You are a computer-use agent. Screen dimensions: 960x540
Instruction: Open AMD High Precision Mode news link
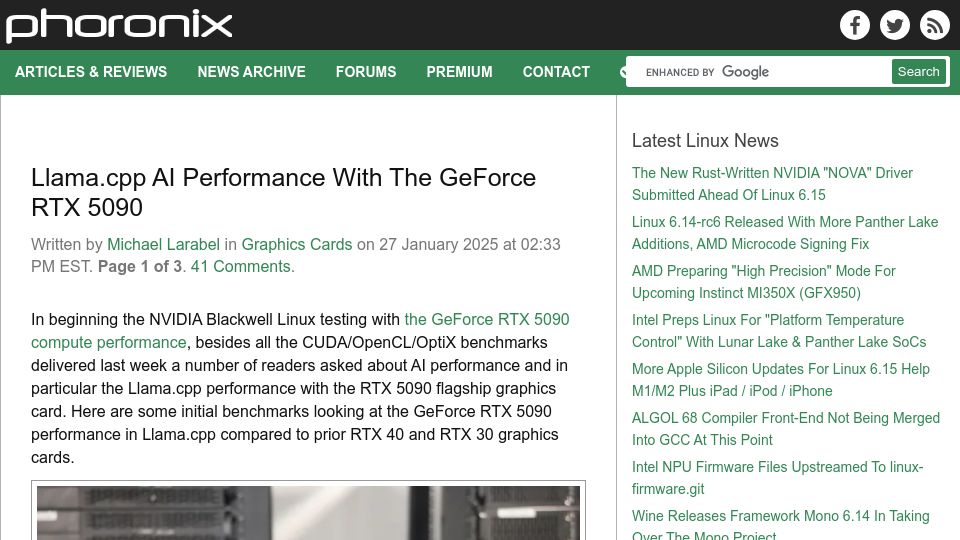pos(763,282)
